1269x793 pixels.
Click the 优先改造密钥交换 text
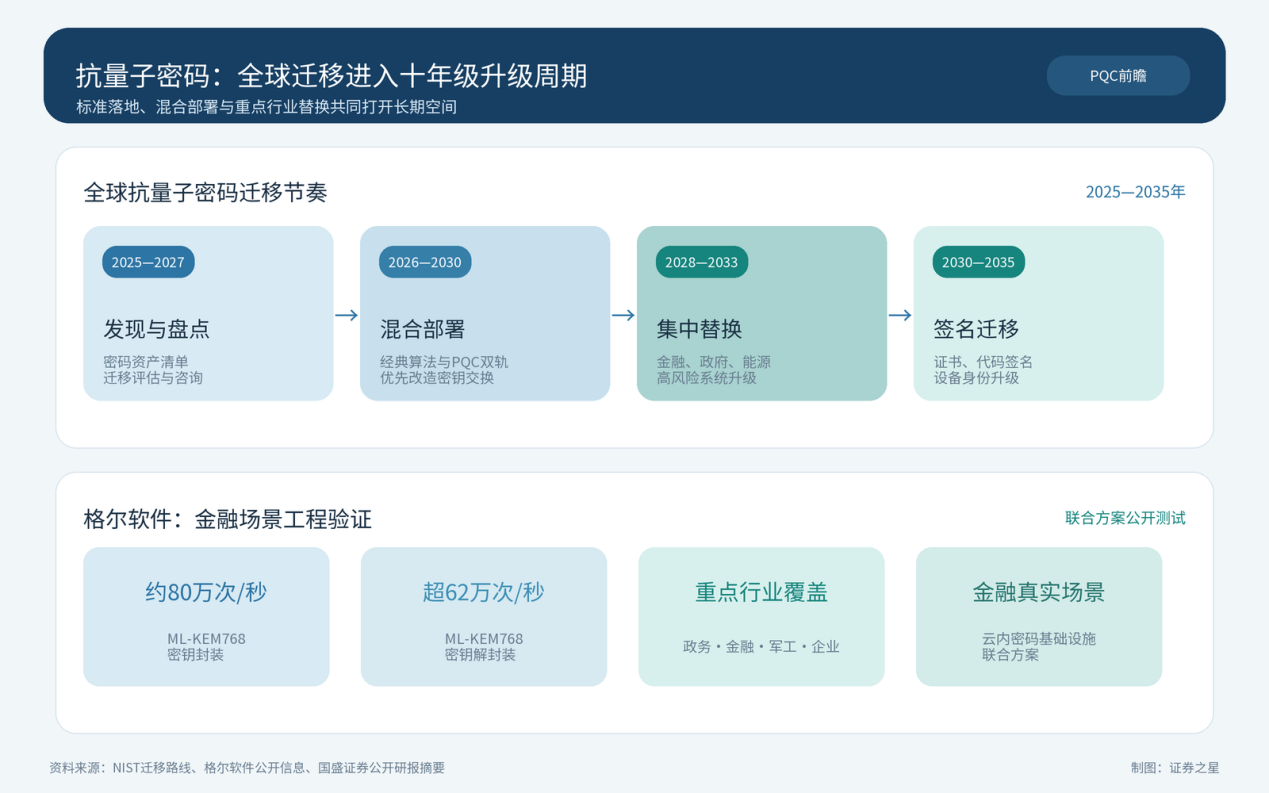437,378
